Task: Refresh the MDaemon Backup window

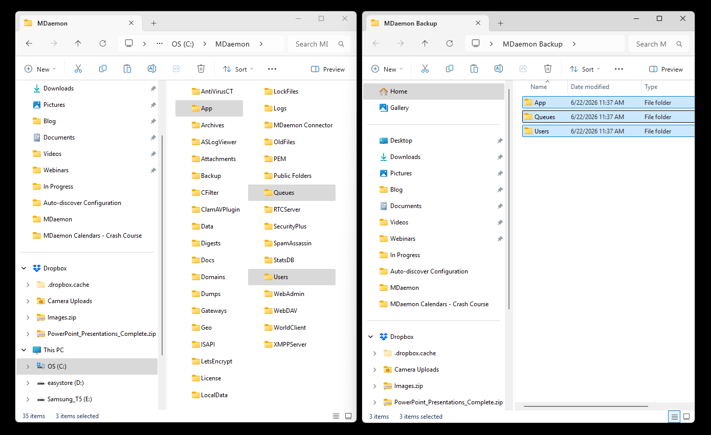Action: pos(449,44)
